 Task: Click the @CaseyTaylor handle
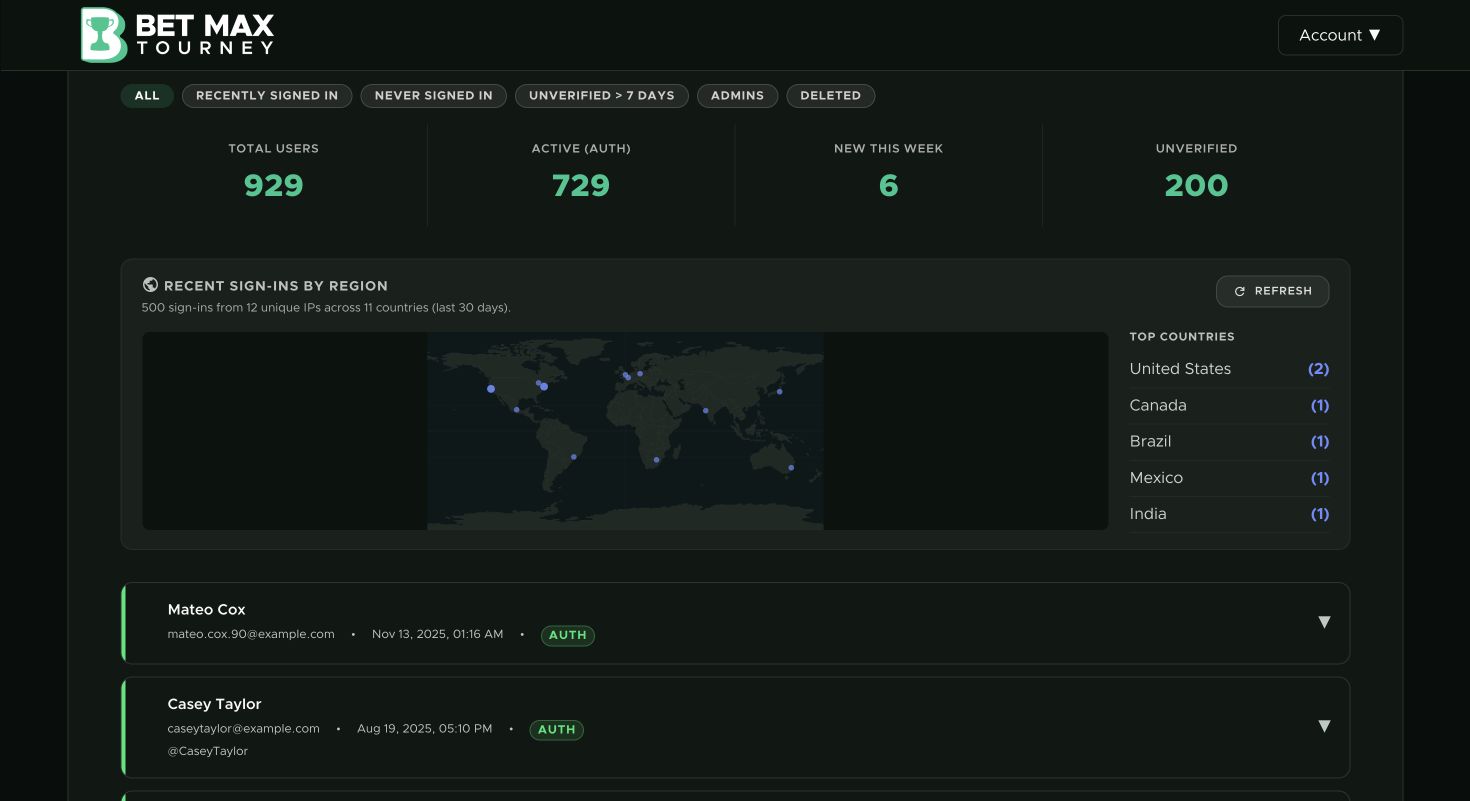pos(208,751)
